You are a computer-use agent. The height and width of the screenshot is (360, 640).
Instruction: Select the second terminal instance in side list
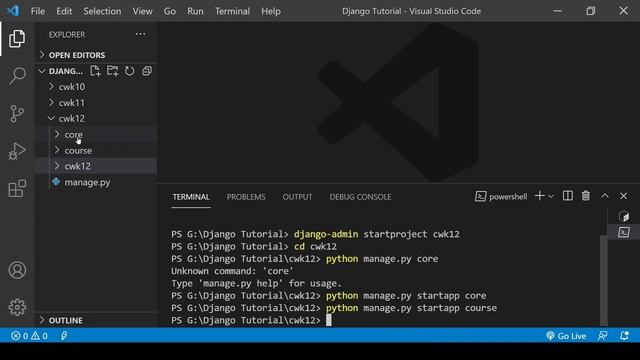[624, 232]
